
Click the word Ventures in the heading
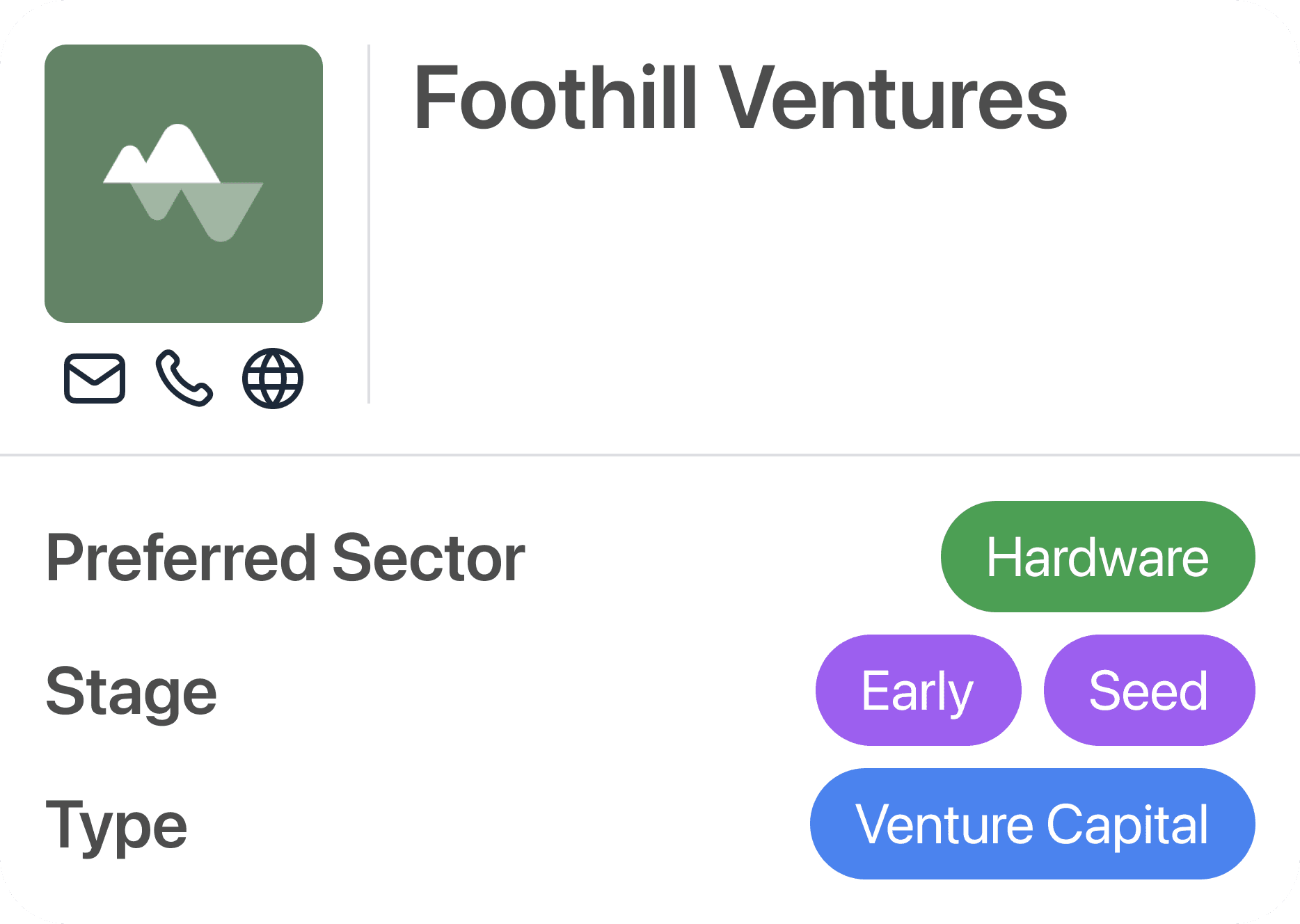(x=893, y=97)
